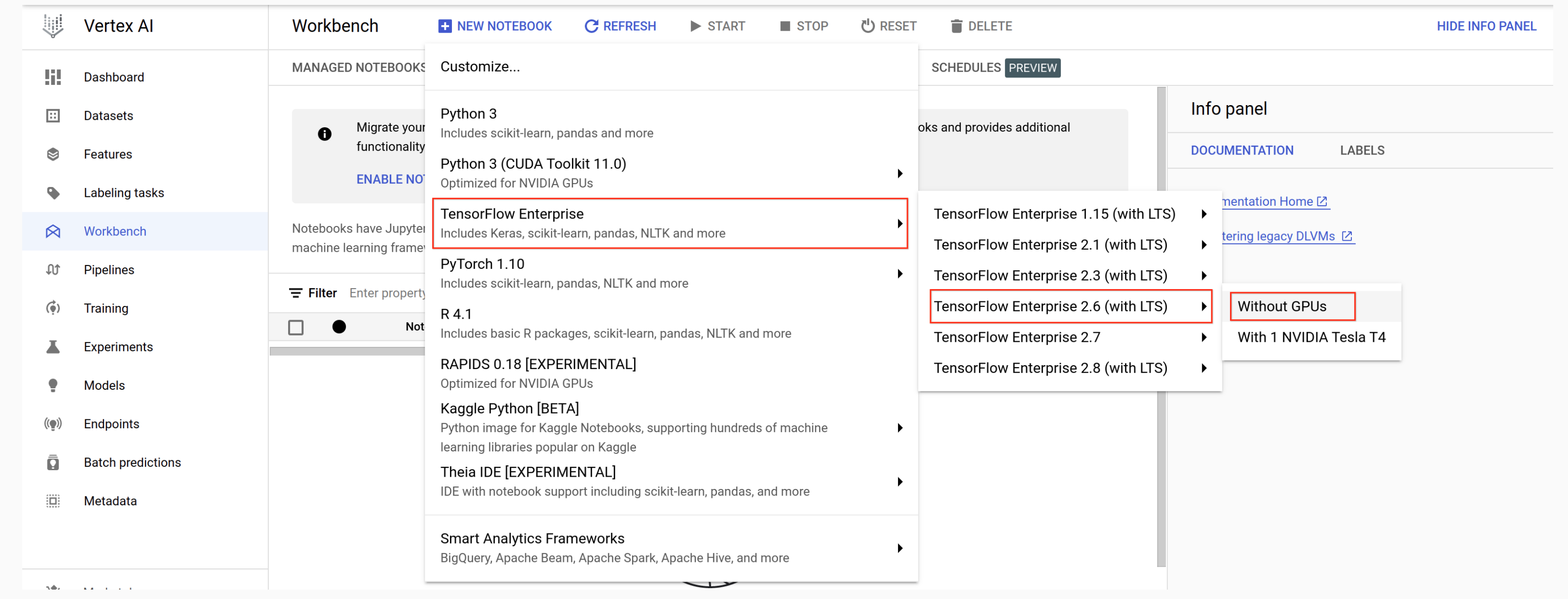Select the Python 3 notebook option
This screenshot has height=599, width=1568.
pyautogui.click(x=671, y=123)
